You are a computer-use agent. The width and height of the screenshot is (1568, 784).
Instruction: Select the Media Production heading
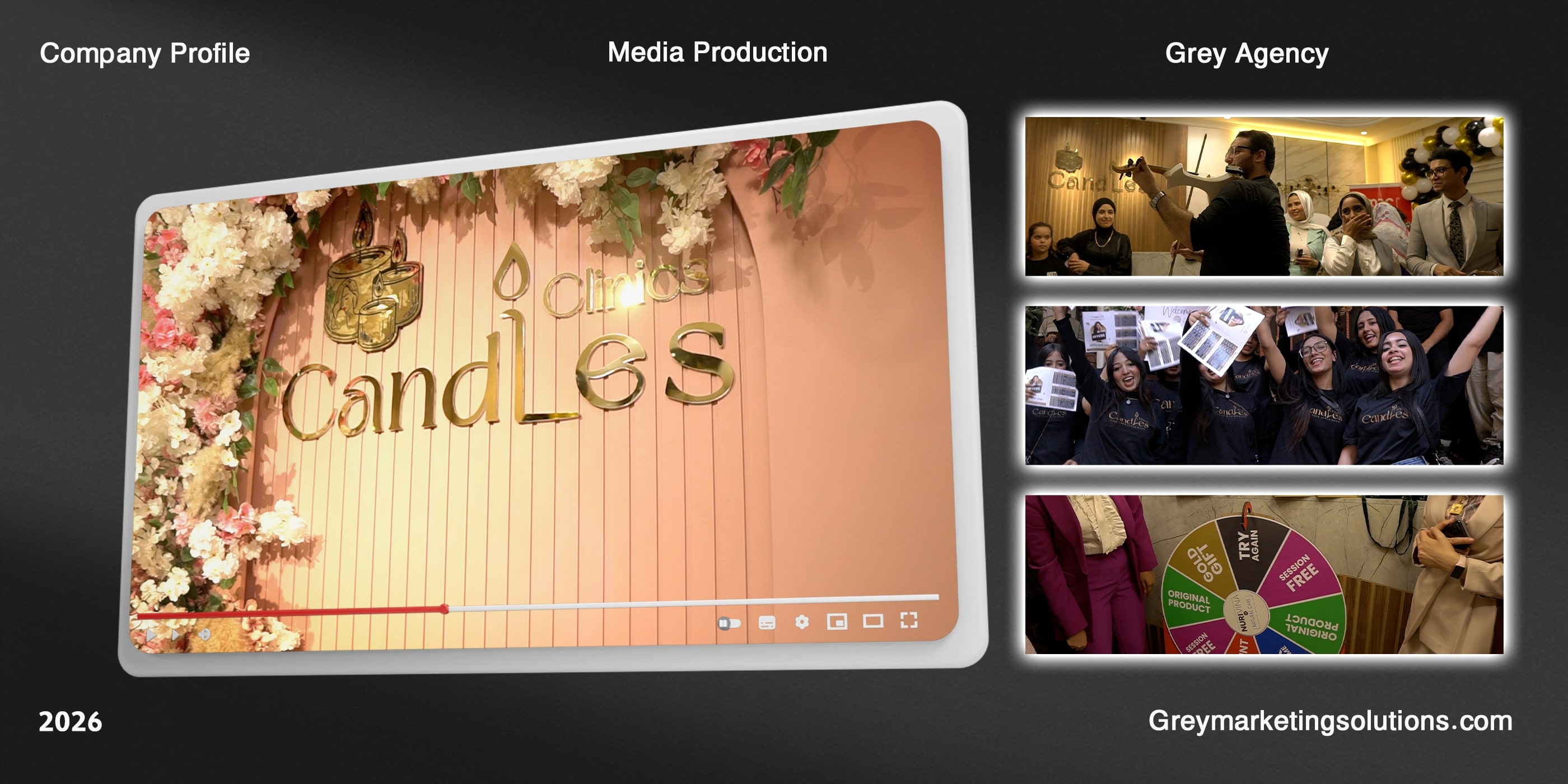717,52
